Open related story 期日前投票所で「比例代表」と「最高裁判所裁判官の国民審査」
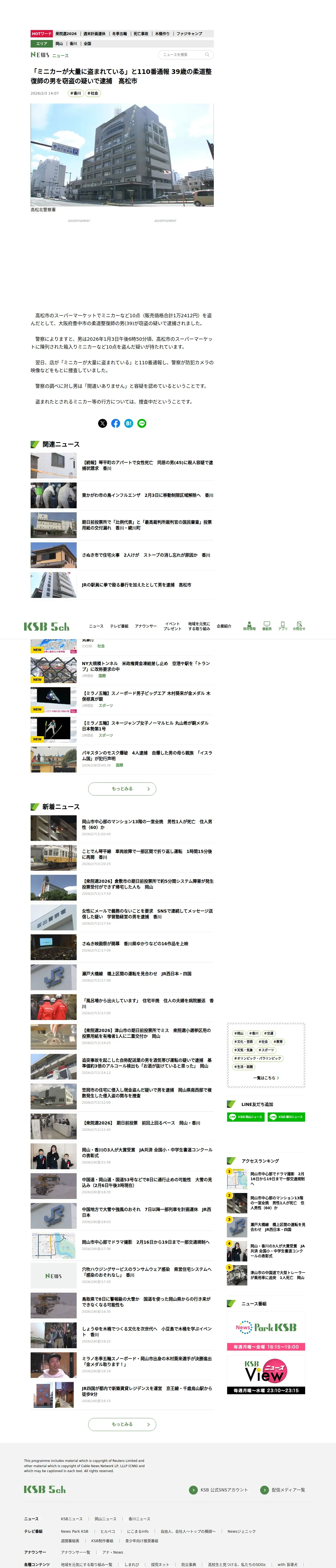This screenshot has height=1568, width=336. (x=147, y=525)
